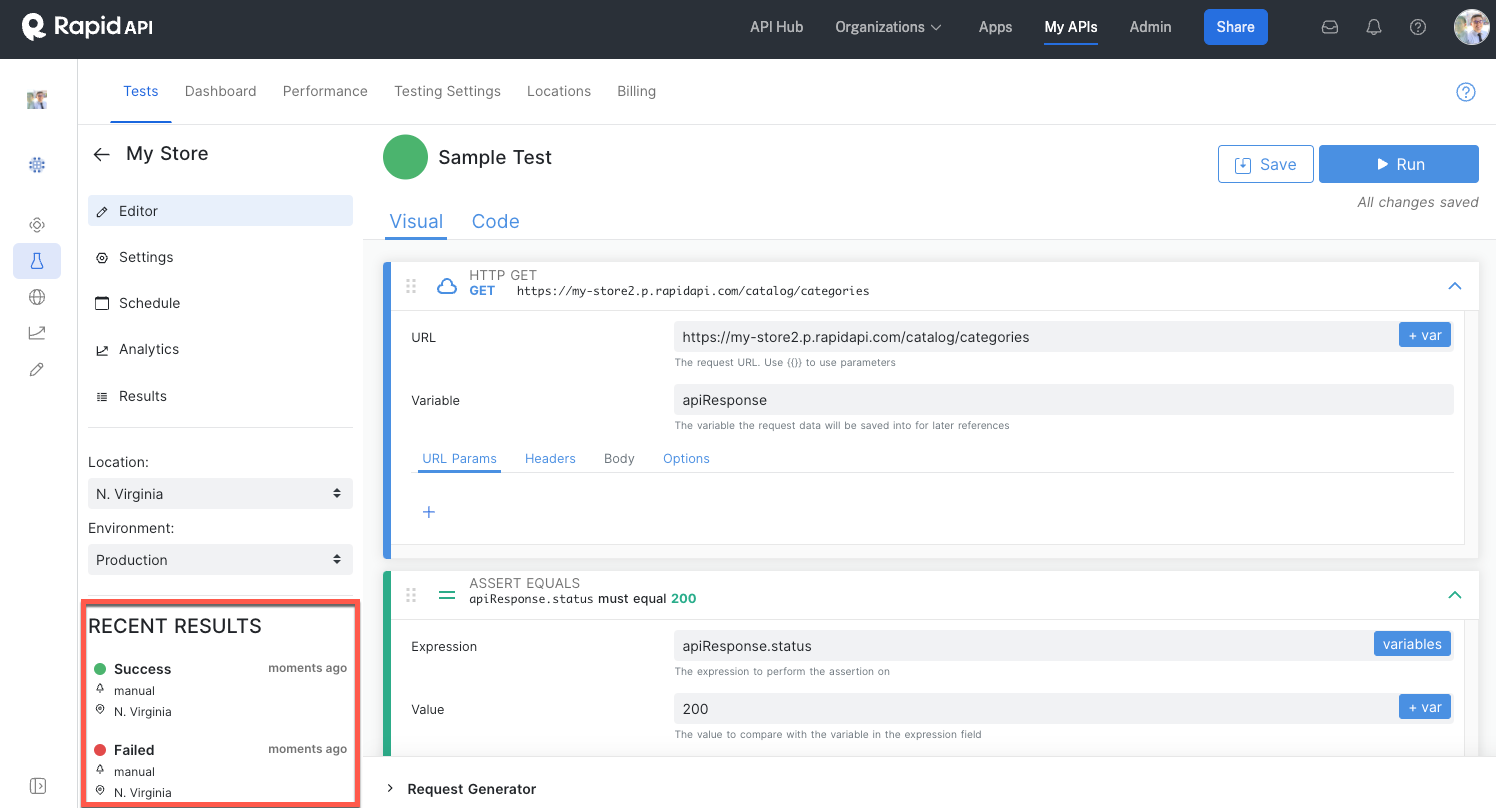Open the Location dropdown showing N. Virginia
This screenshot has width=1496, height=808.
(x=220, y=494)
